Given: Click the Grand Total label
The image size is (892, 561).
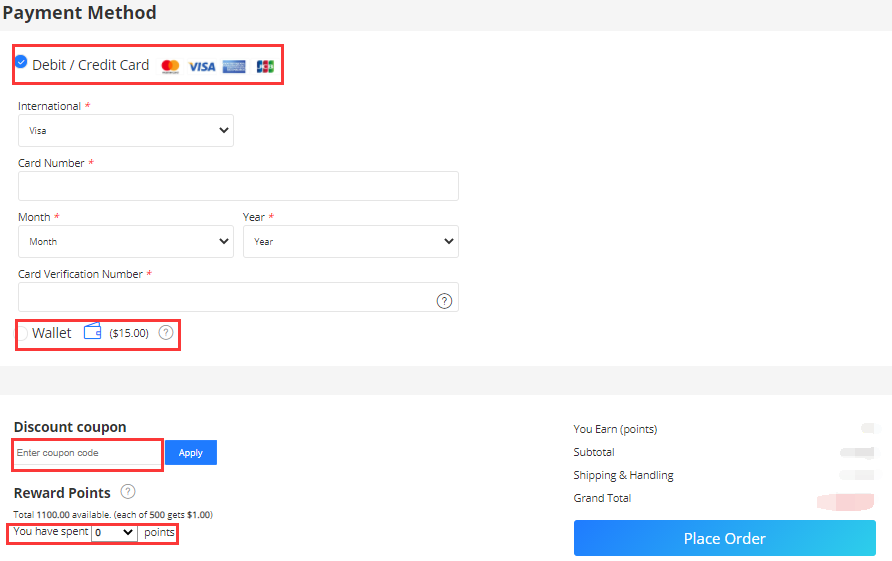Looking at the screenshot, I should pyautogui.click(x=602, y=498).
